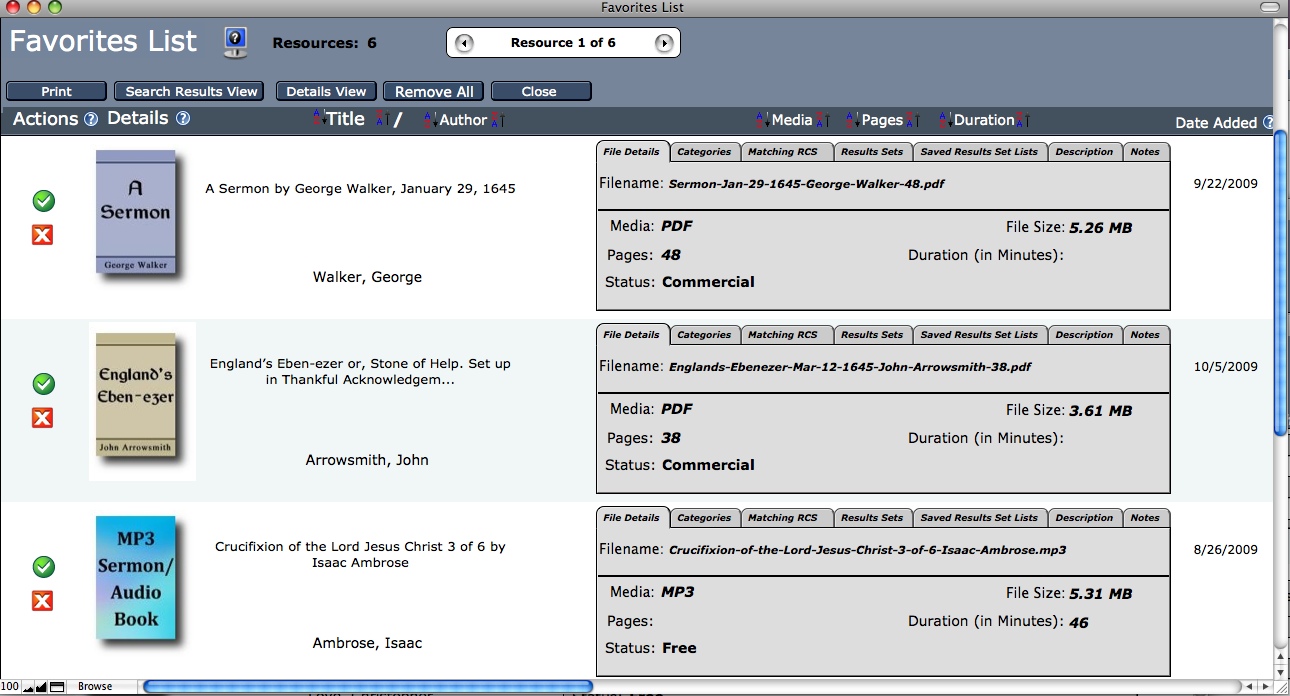Click horizontal scrollbar right arrow
The image size is (1290, 696).
[1264, 687]
